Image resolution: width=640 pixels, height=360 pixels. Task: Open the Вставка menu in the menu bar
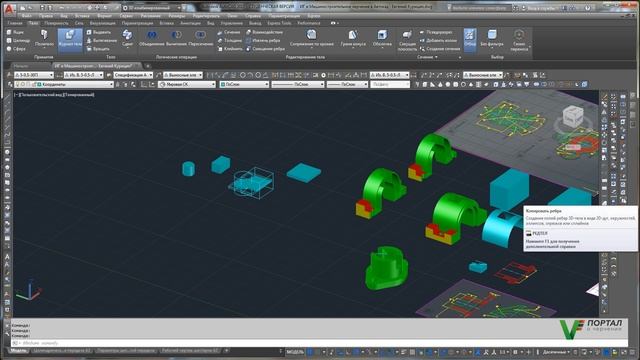point(82,16)
